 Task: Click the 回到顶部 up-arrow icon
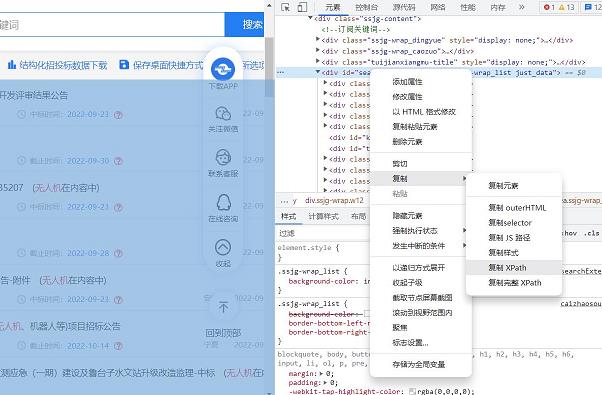pyautogui.click(x=223, y=307)
